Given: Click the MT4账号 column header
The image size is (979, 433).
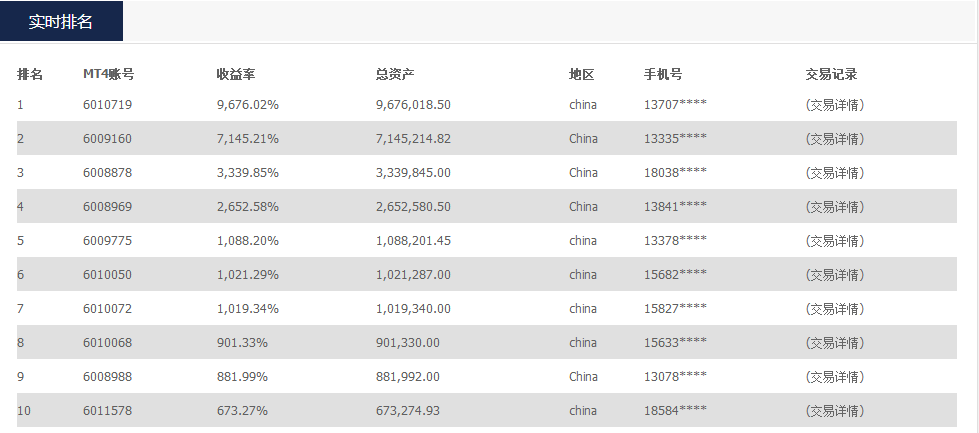Looking at the screenshot, I should click(x=109, y=74).
